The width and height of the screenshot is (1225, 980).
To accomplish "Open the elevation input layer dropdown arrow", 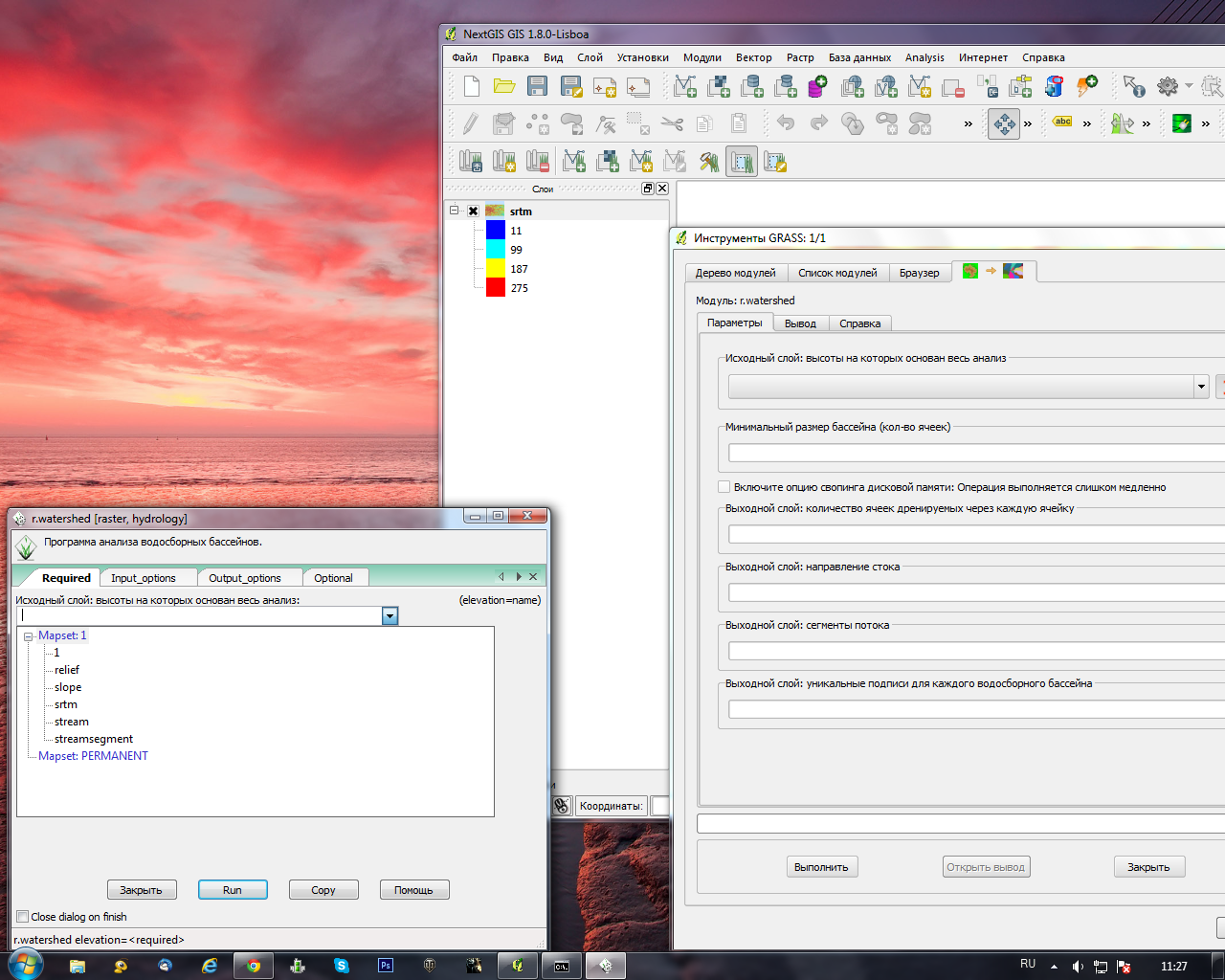I will 390,616.
